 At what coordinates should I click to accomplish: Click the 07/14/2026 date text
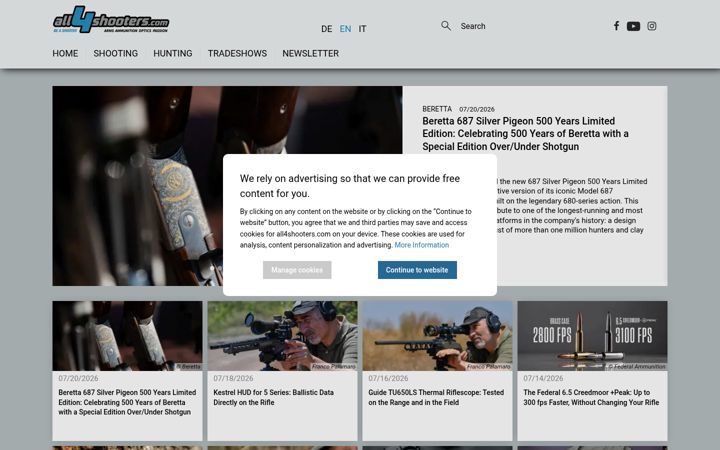click(543, 378)
